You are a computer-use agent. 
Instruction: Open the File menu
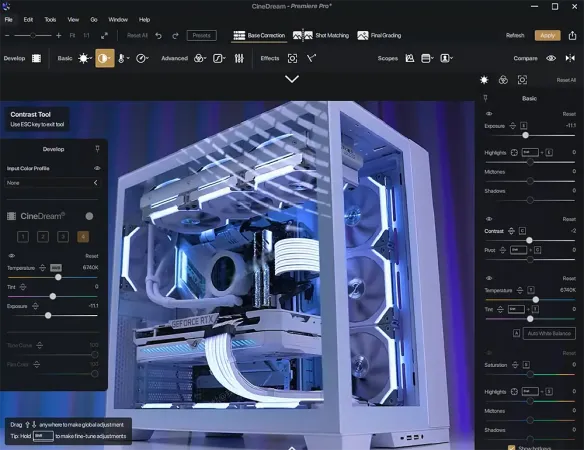click(x=9, y=20)
